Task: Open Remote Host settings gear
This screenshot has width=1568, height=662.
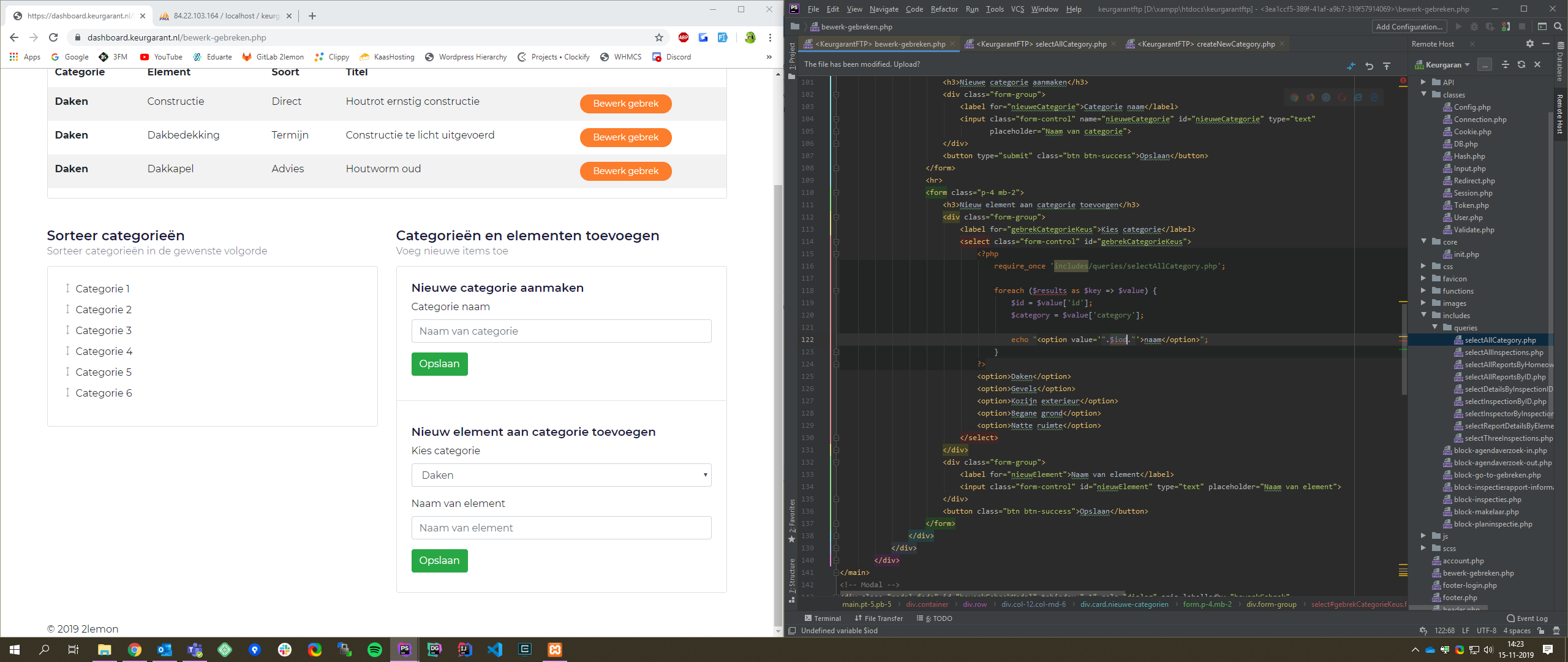Action: [x=1529, y=44]
